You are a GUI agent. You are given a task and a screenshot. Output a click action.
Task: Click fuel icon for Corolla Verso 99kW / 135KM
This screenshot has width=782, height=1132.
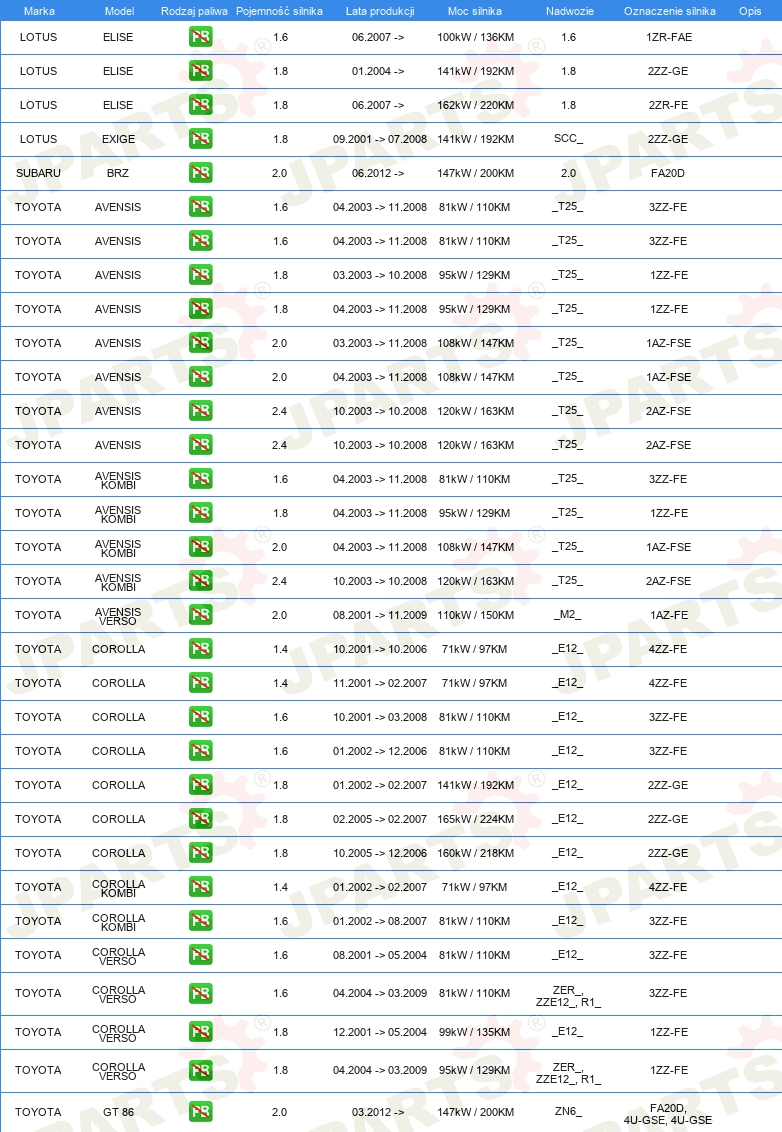pos(201,1032)
